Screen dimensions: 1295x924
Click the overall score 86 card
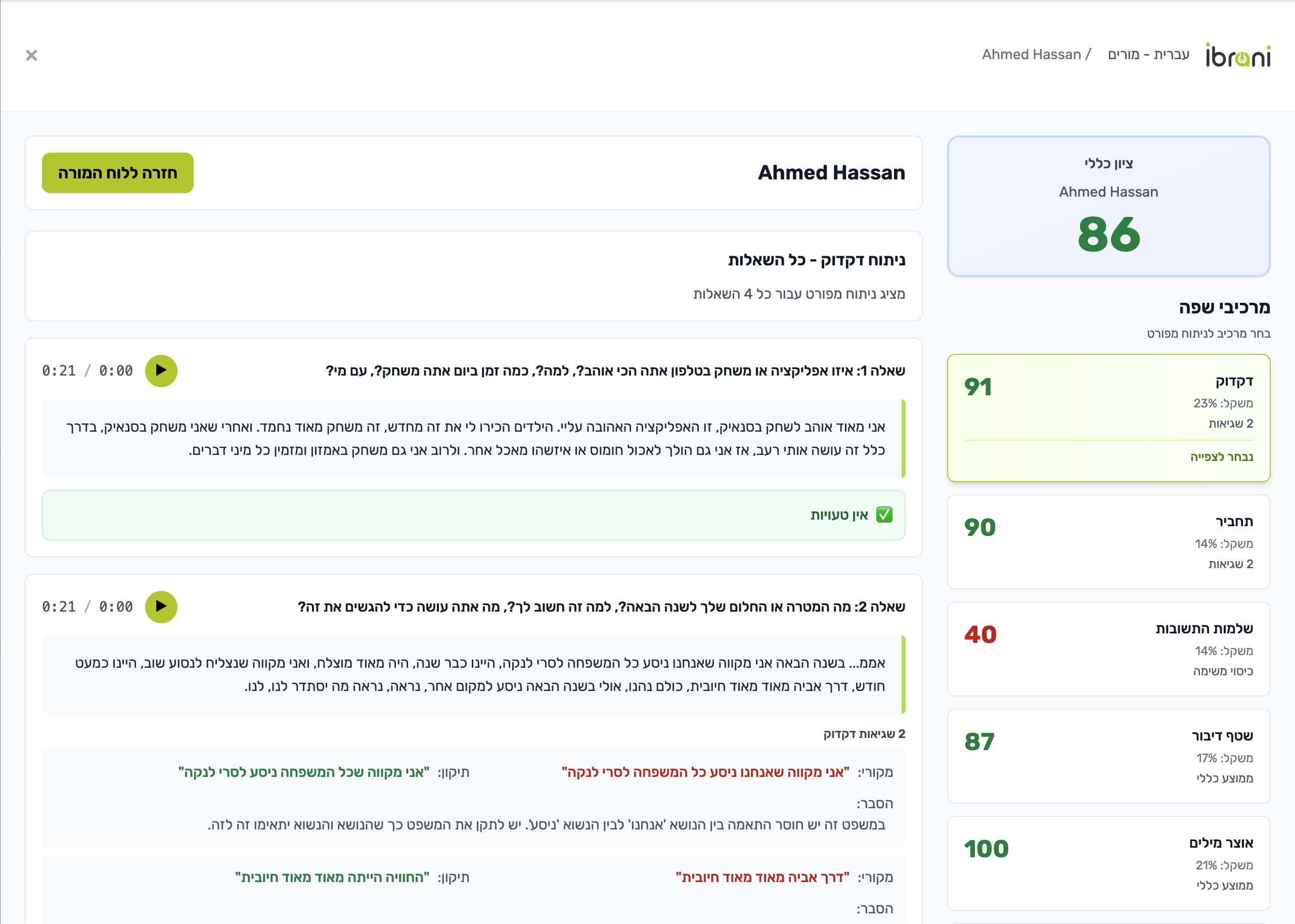[1108, 206]
